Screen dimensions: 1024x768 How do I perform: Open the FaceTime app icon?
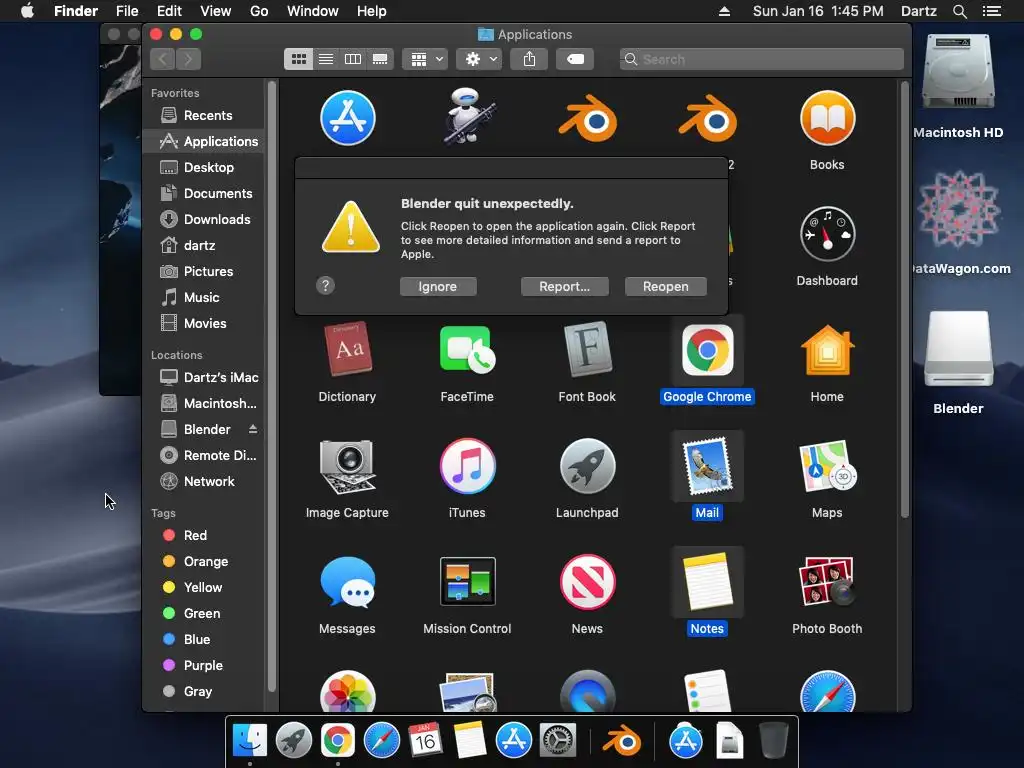(x=468, y=349)
